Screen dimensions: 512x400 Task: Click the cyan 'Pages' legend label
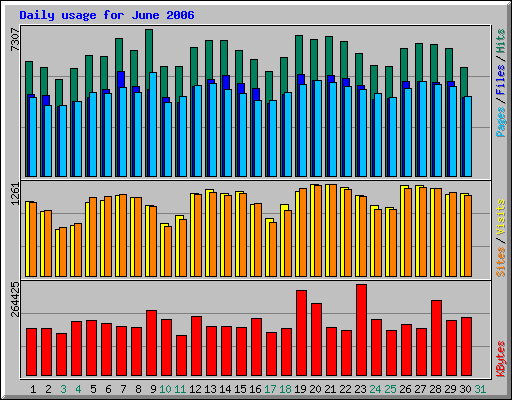(501, 122)
